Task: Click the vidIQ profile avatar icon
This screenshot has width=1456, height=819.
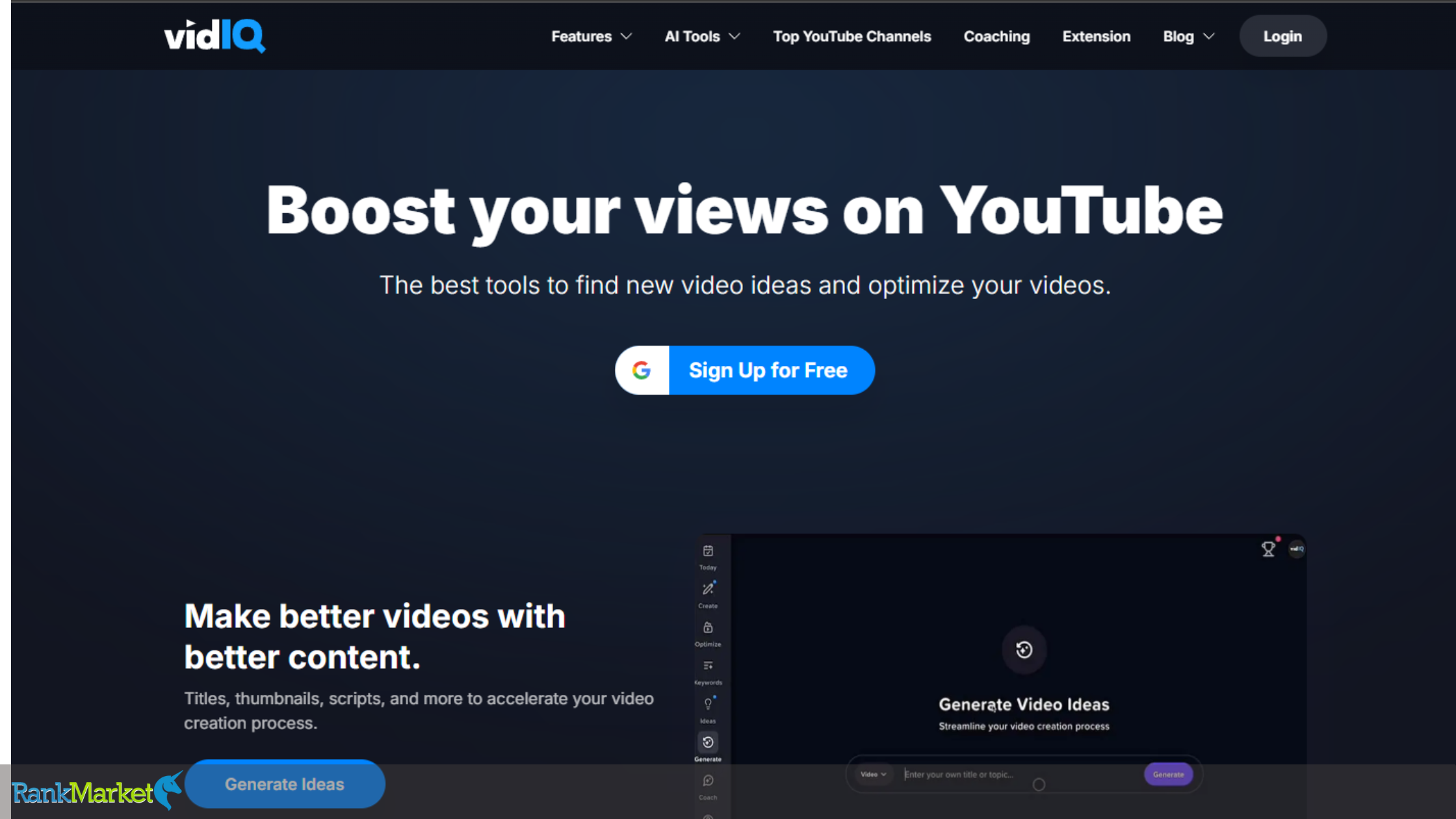Action: coord(1297,549)
